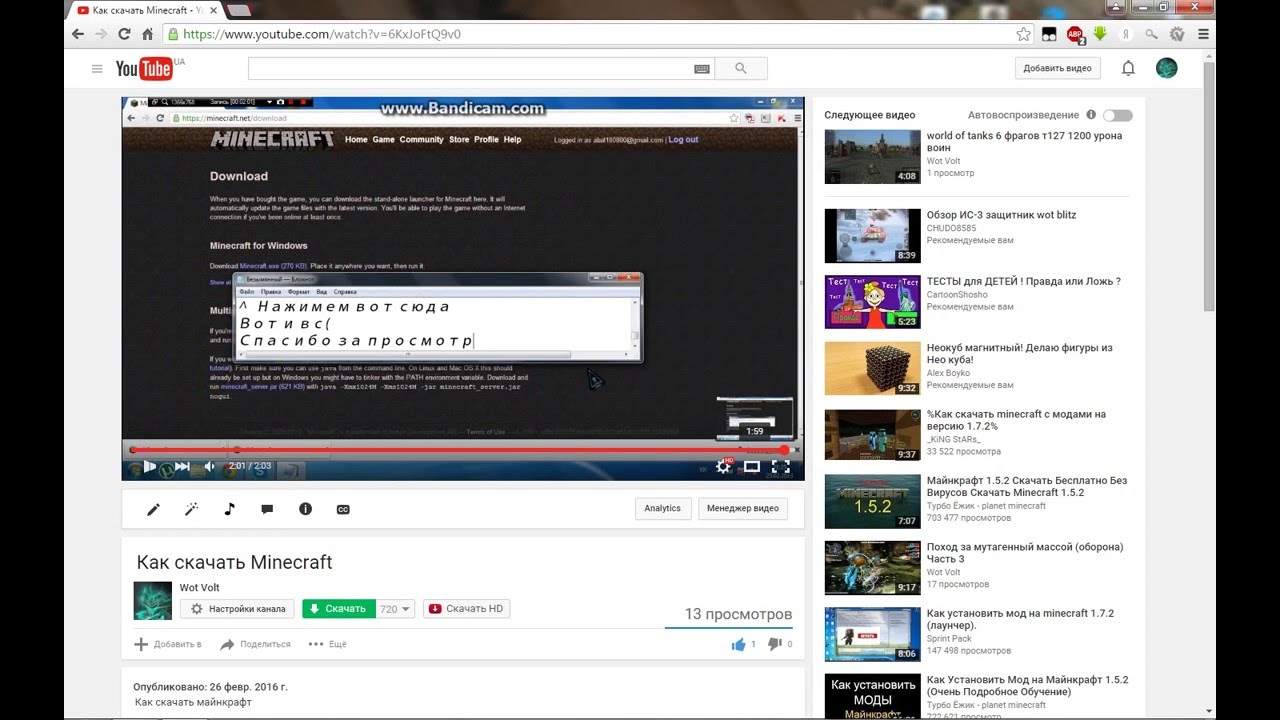Image resolution: width=1280 pixels, height=720 pixels.
Task: Dislike the video with thumbs down
Action: [774, 644]
